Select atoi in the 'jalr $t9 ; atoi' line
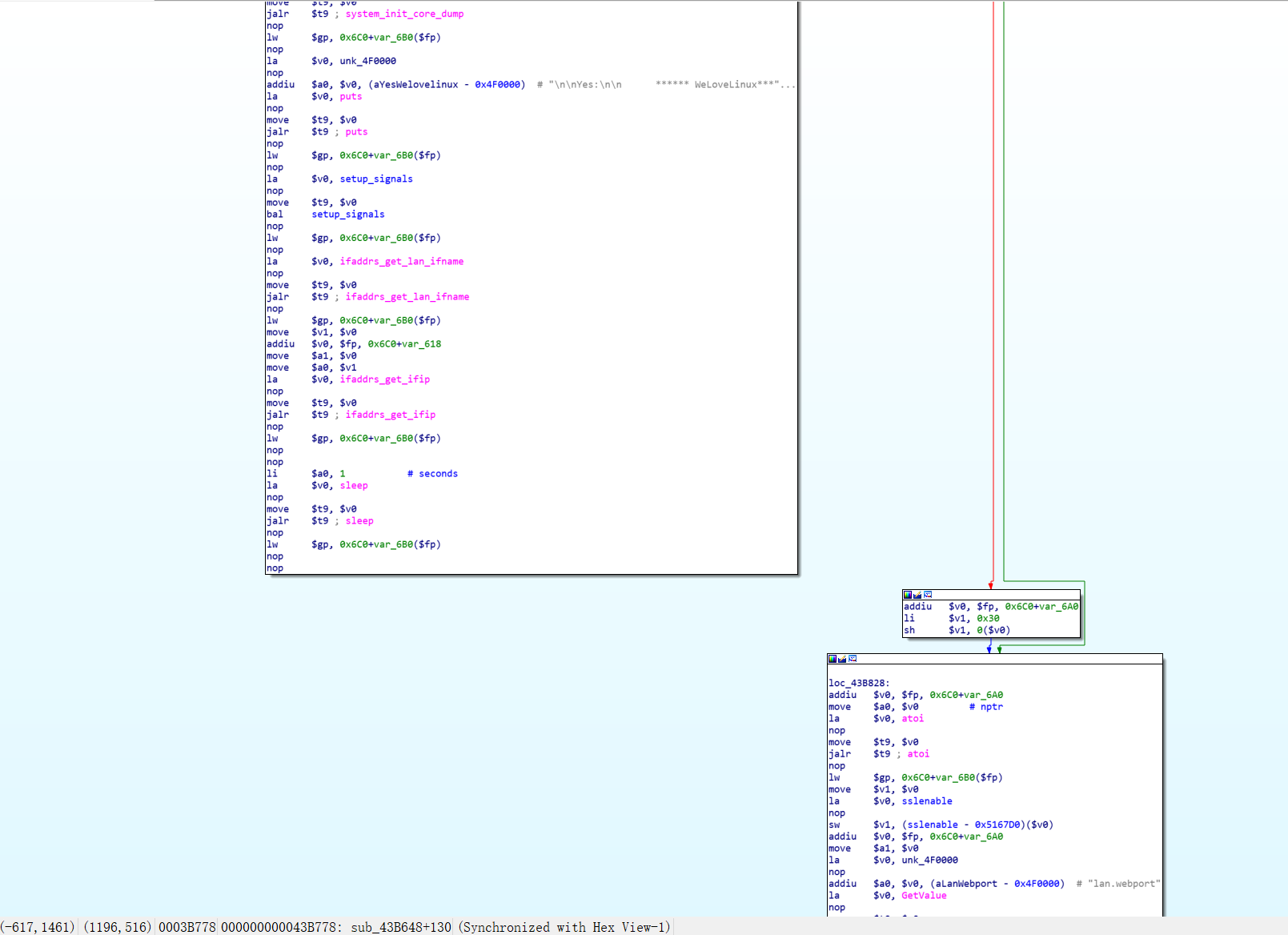The image size is (1288, 935). tap(918, 753)
